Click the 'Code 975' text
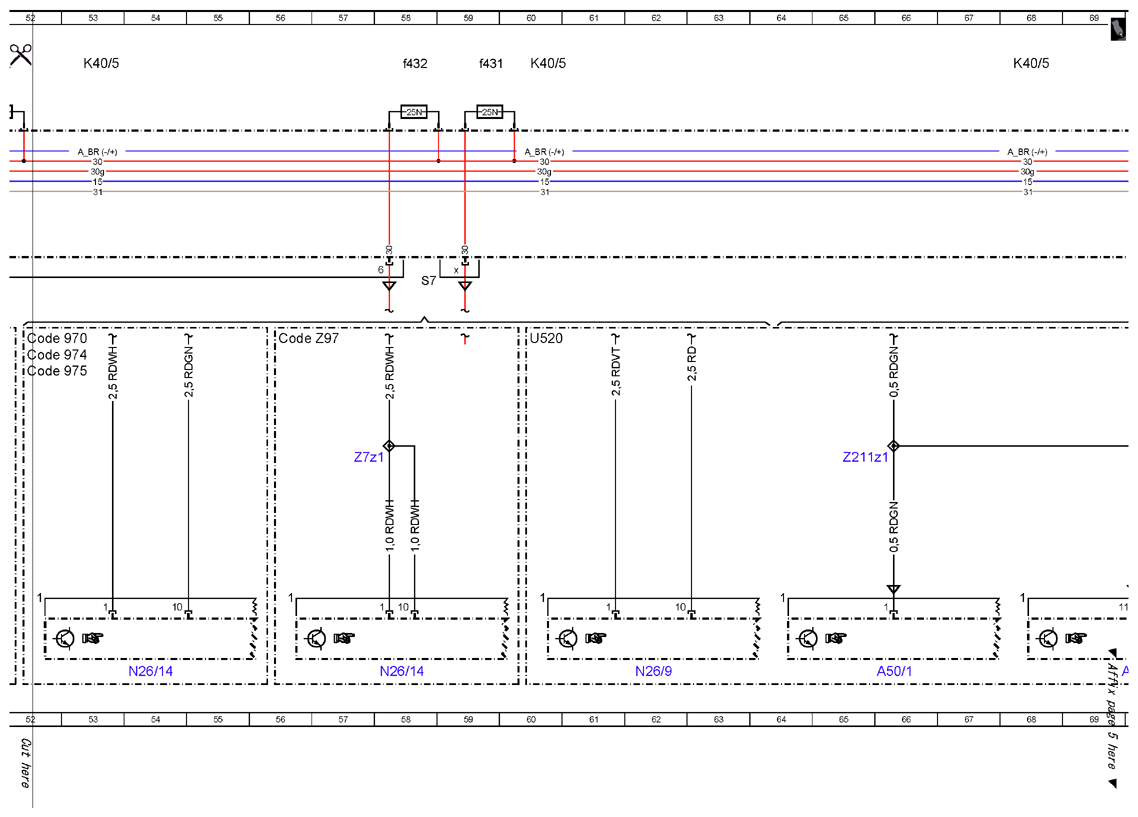Image resolution: width=1138 pixels, height=817 pixels. tap(57, 371)
